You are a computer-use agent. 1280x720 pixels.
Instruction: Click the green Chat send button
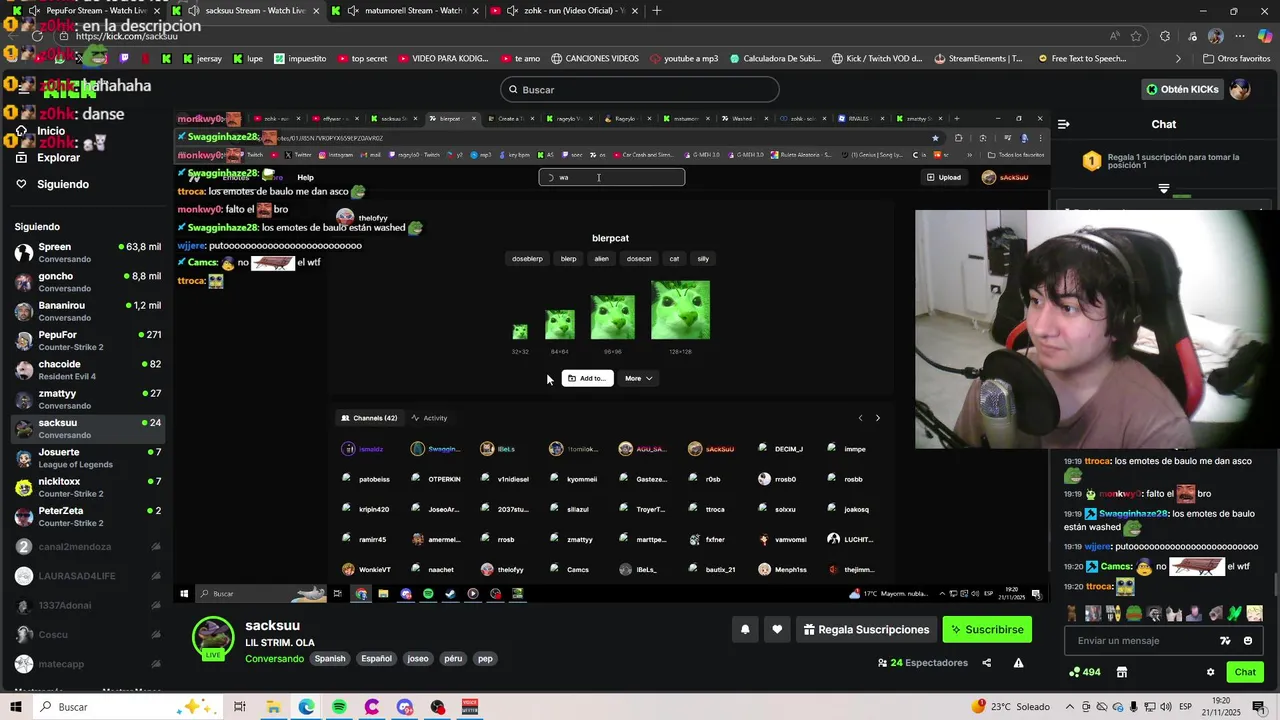tap(1245, 672)
